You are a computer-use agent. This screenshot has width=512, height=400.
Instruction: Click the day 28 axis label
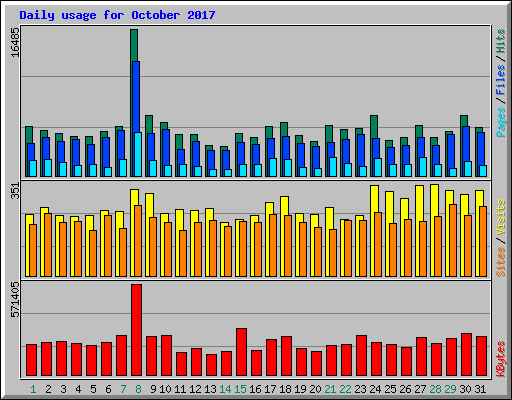(435, 389)
